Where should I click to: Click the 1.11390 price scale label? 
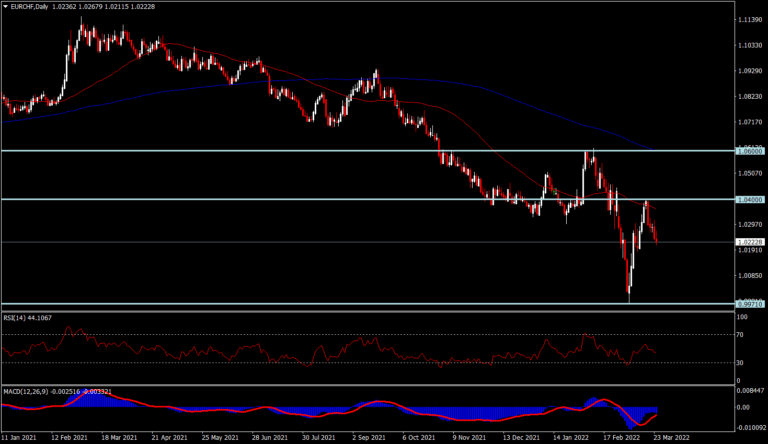(750, 20)
